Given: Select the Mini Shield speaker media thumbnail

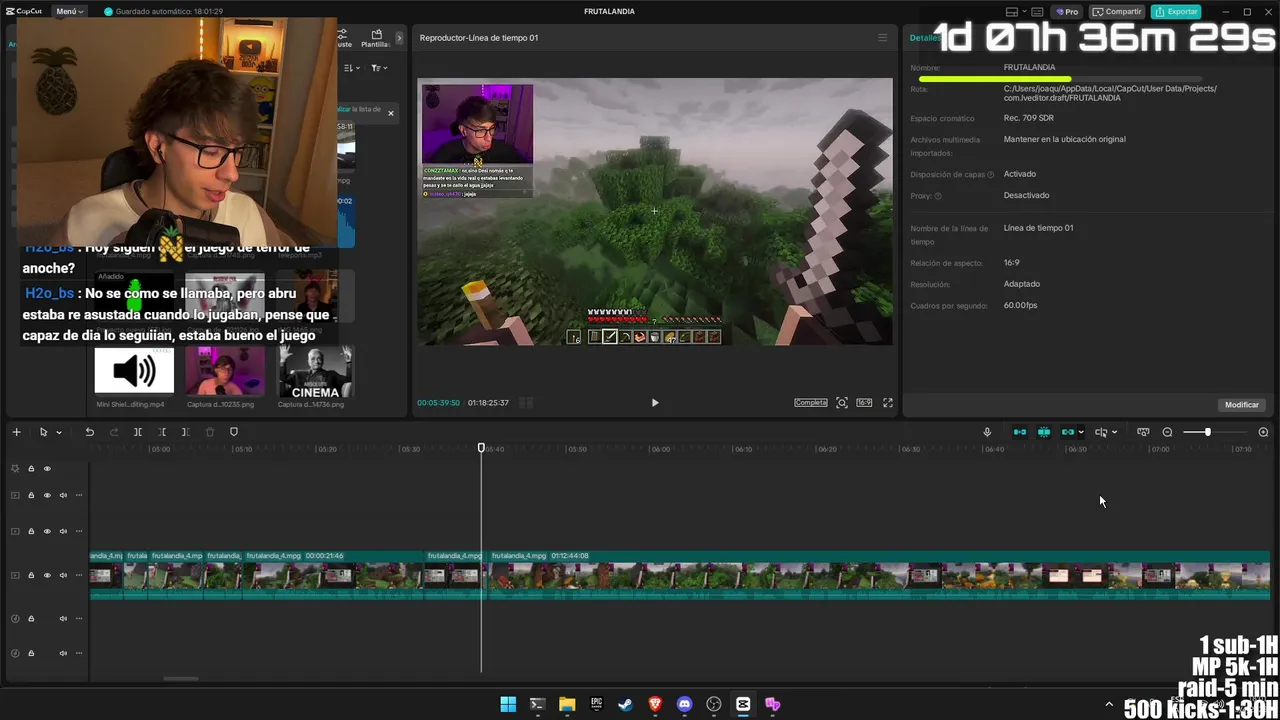Looking at the screenshot, I should [134, 371].
